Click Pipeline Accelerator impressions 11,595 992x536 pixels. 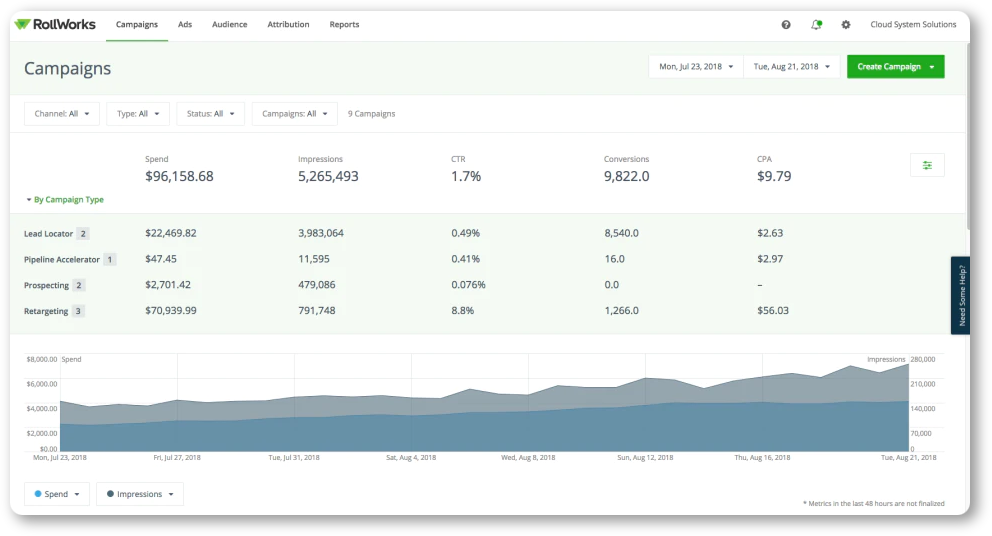(x=314, y=259)
